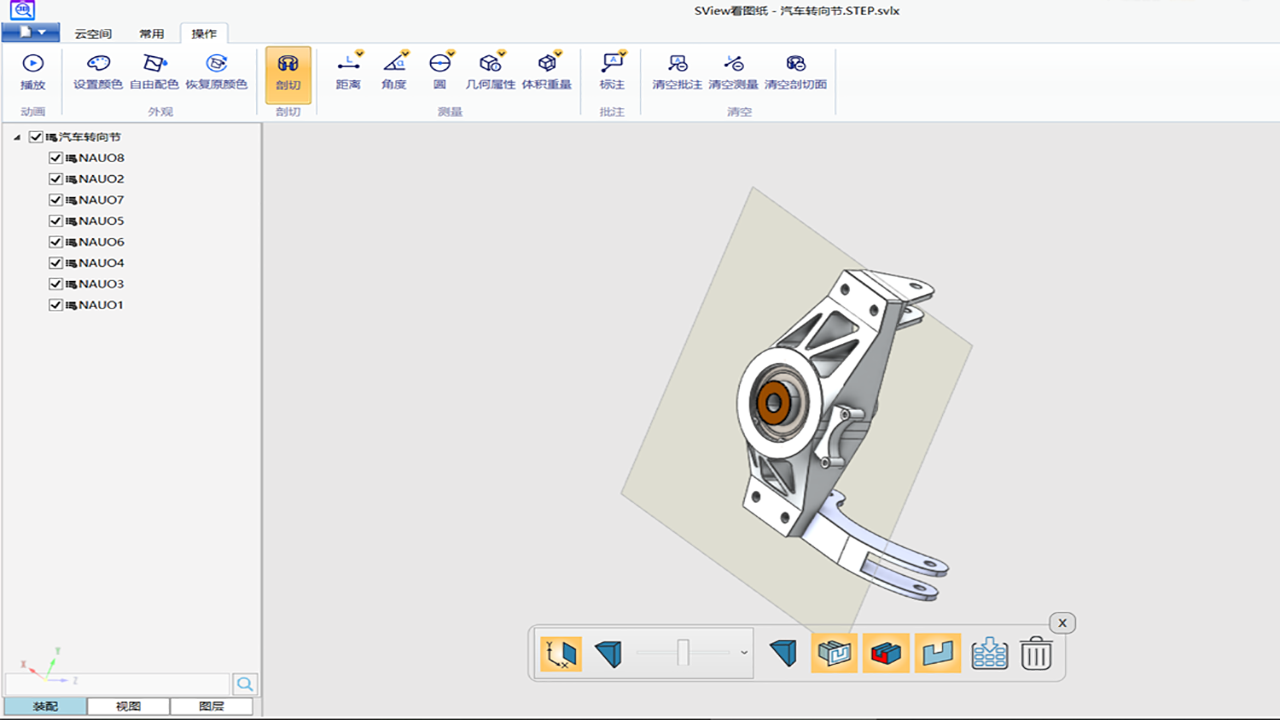Select the 圆 circle measurement tool
Viewport: 1280px width, 720px height.
[439, 74]
